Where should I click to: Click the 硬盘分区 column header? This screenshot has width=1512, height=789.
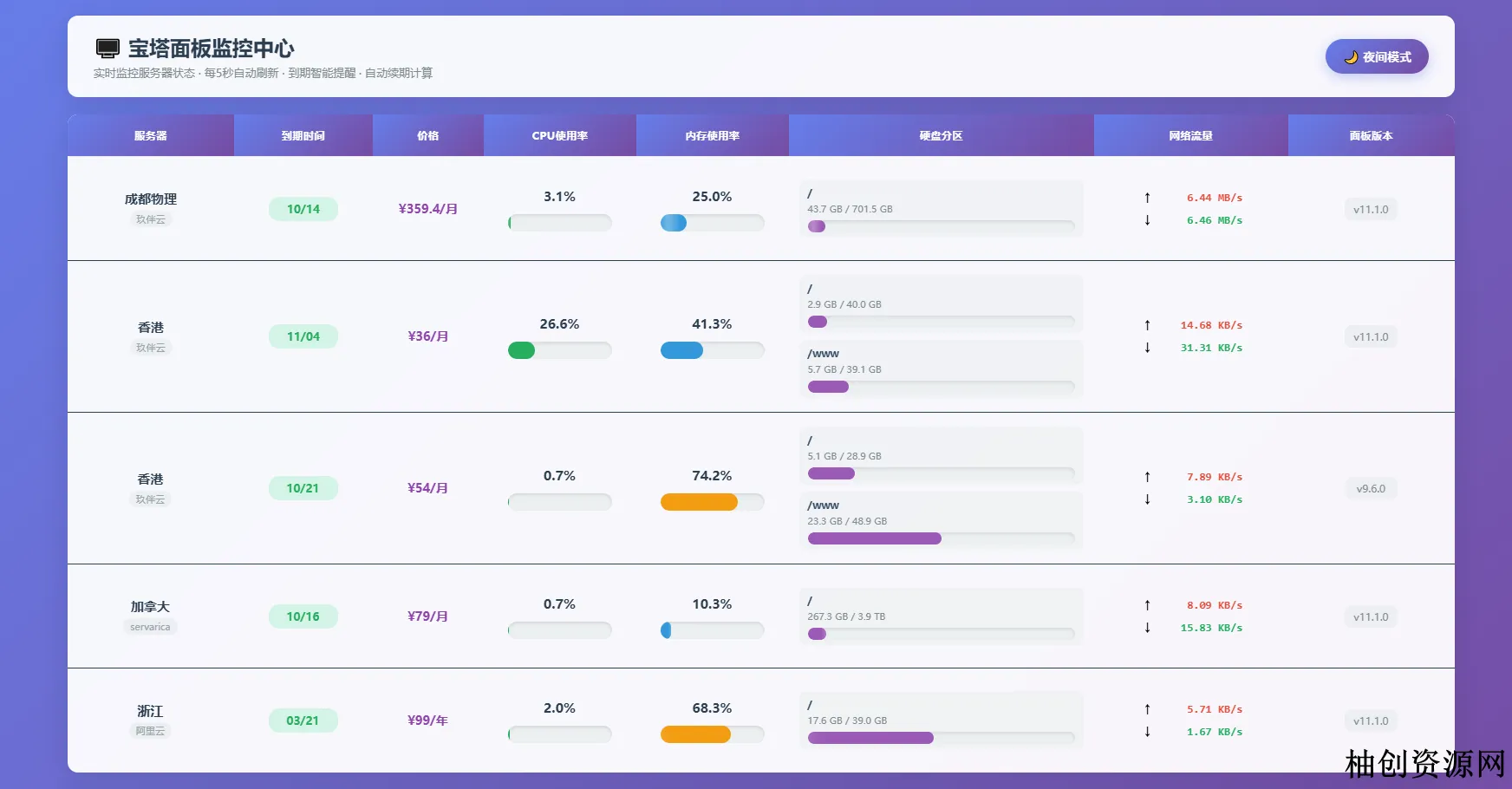pyautogui.click(x=941, y=136)
